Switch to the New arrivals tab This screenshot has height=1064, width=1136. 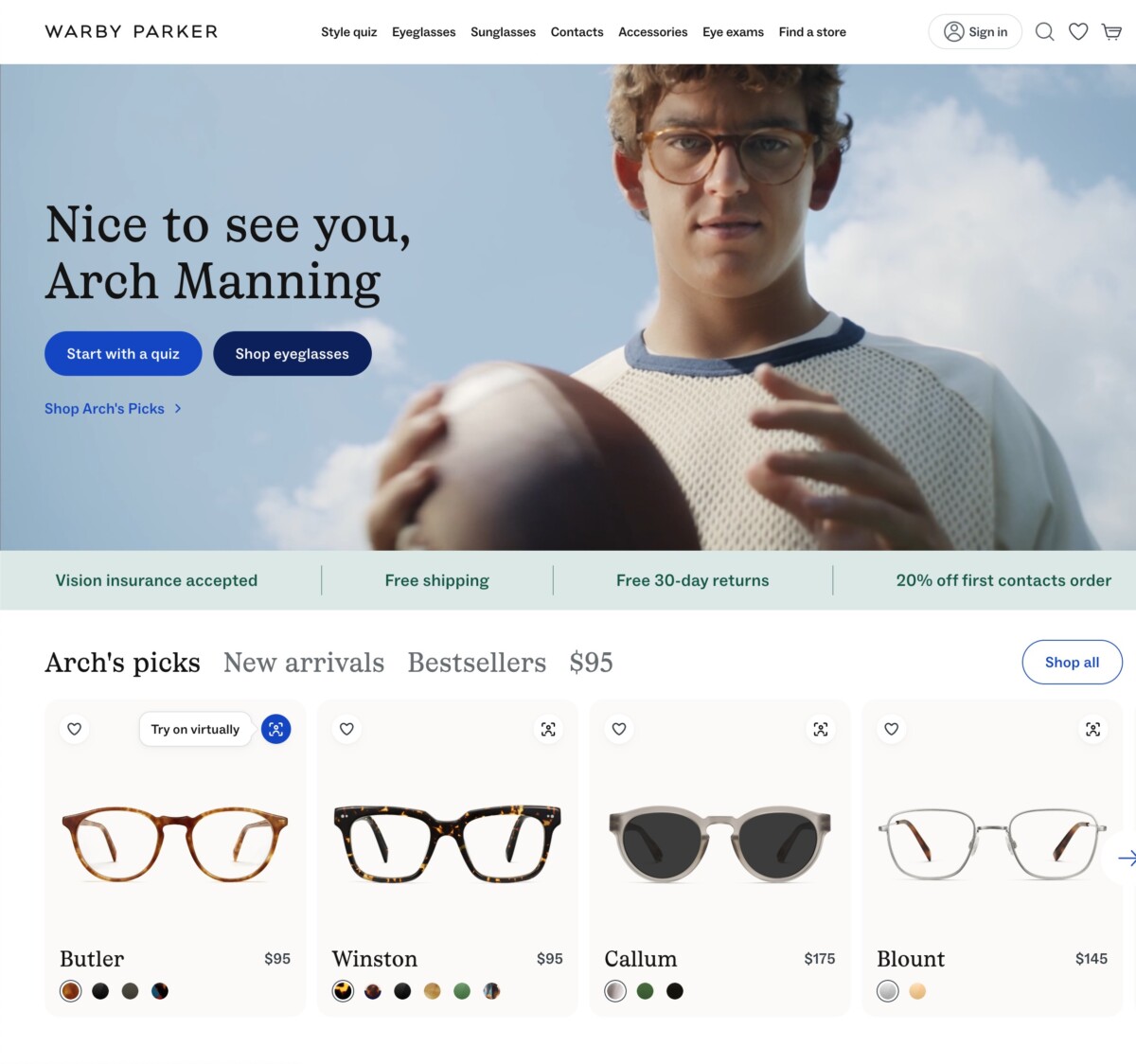pyautogui.click(x=304, y=663)
